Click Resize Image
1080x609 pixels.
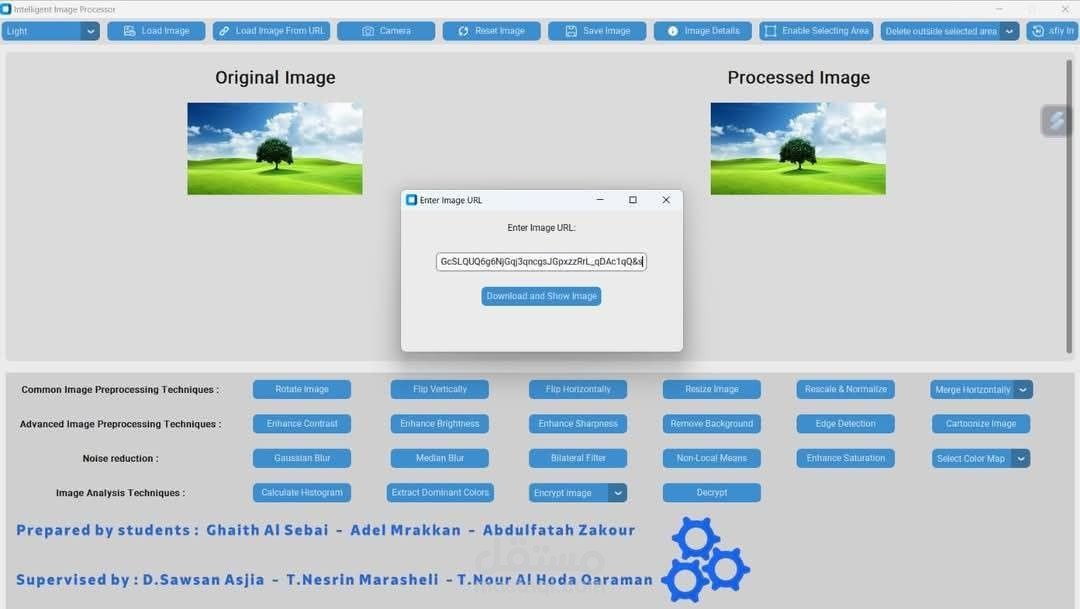pyautogui.click(x=712, y=389)
